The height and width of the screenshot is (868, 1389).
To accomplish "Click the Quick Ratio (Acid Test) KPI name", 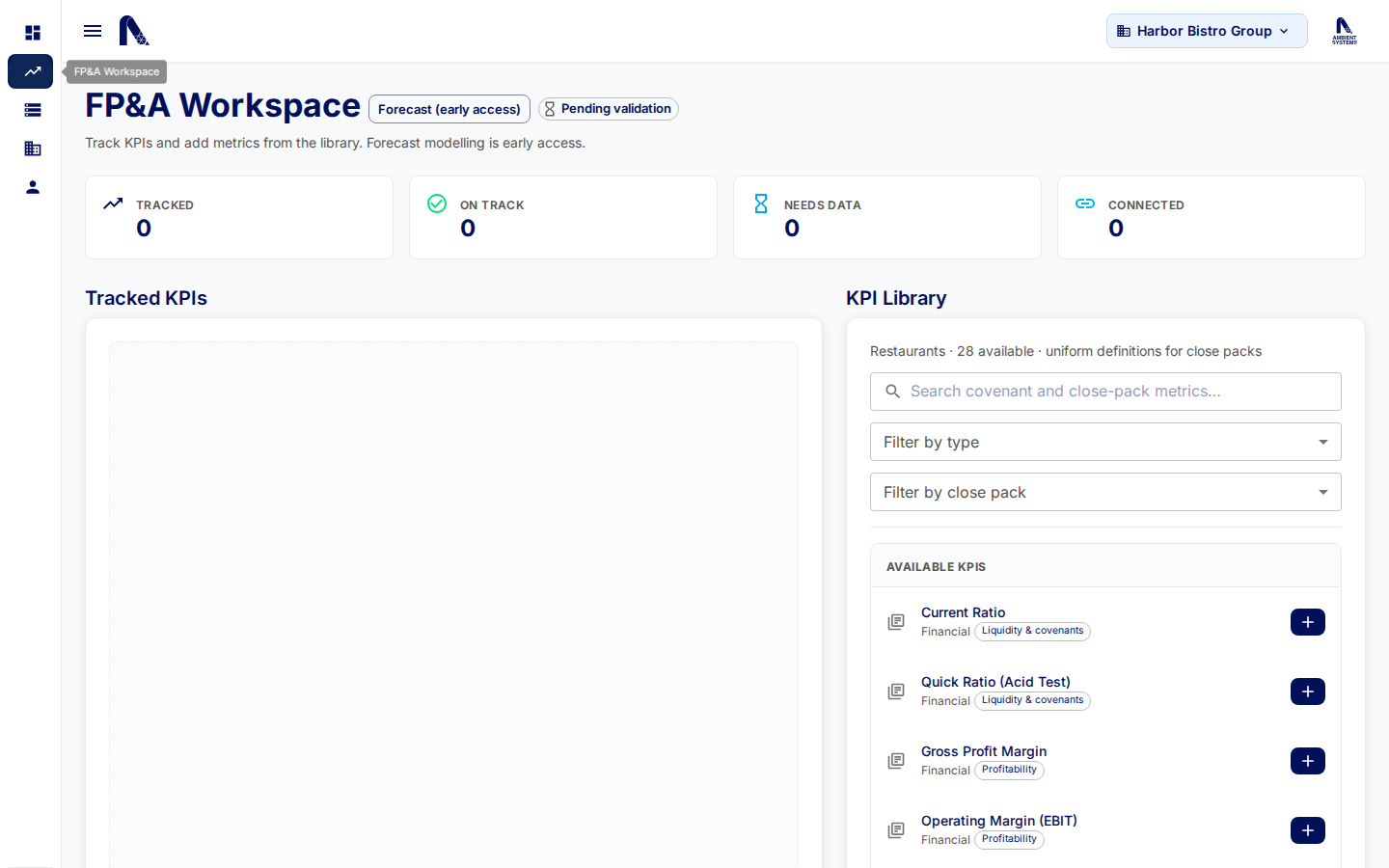I will coord(995,682).
